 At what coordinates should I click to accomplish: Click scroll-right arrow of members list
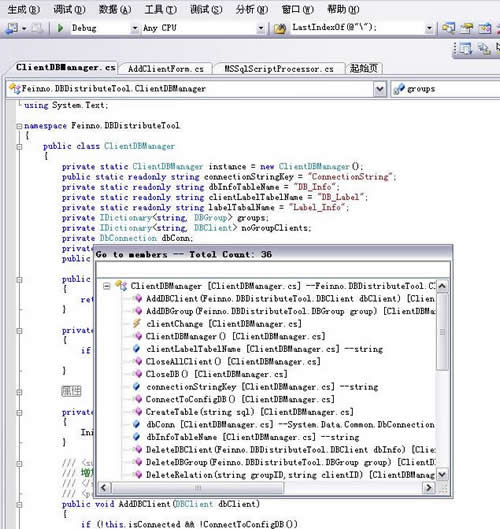429,488
